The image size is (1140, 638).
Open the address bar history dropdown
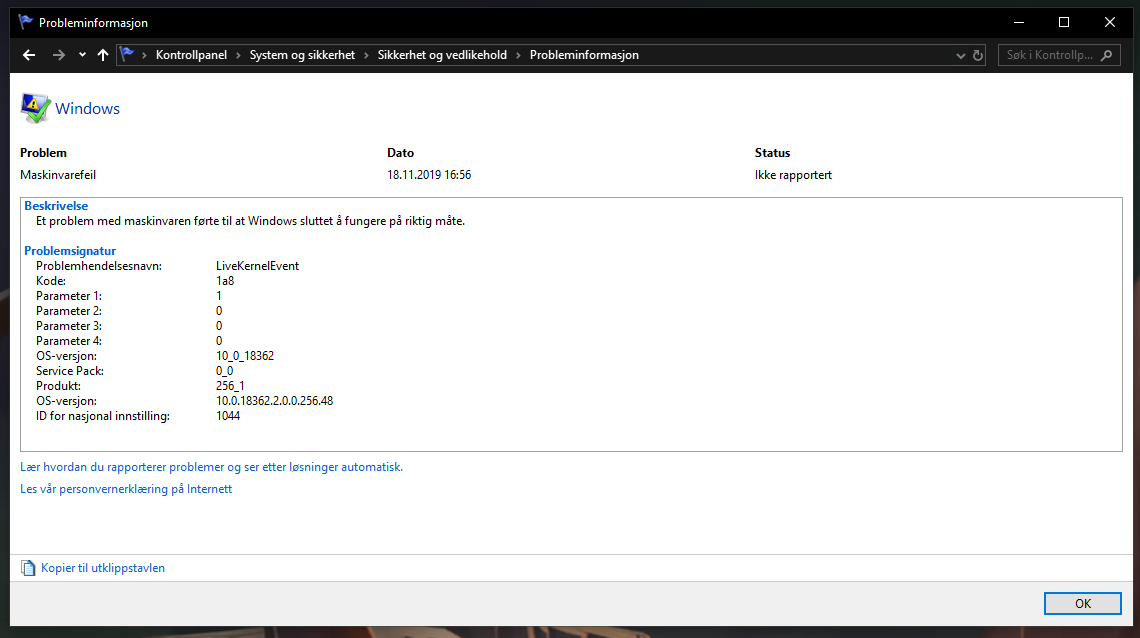(960, 55)
